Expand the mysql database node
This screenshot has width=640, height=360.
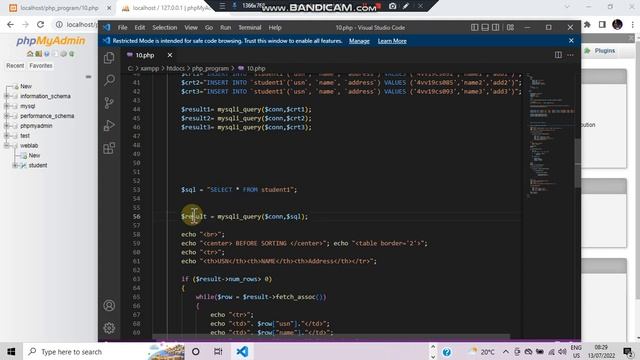7,106
